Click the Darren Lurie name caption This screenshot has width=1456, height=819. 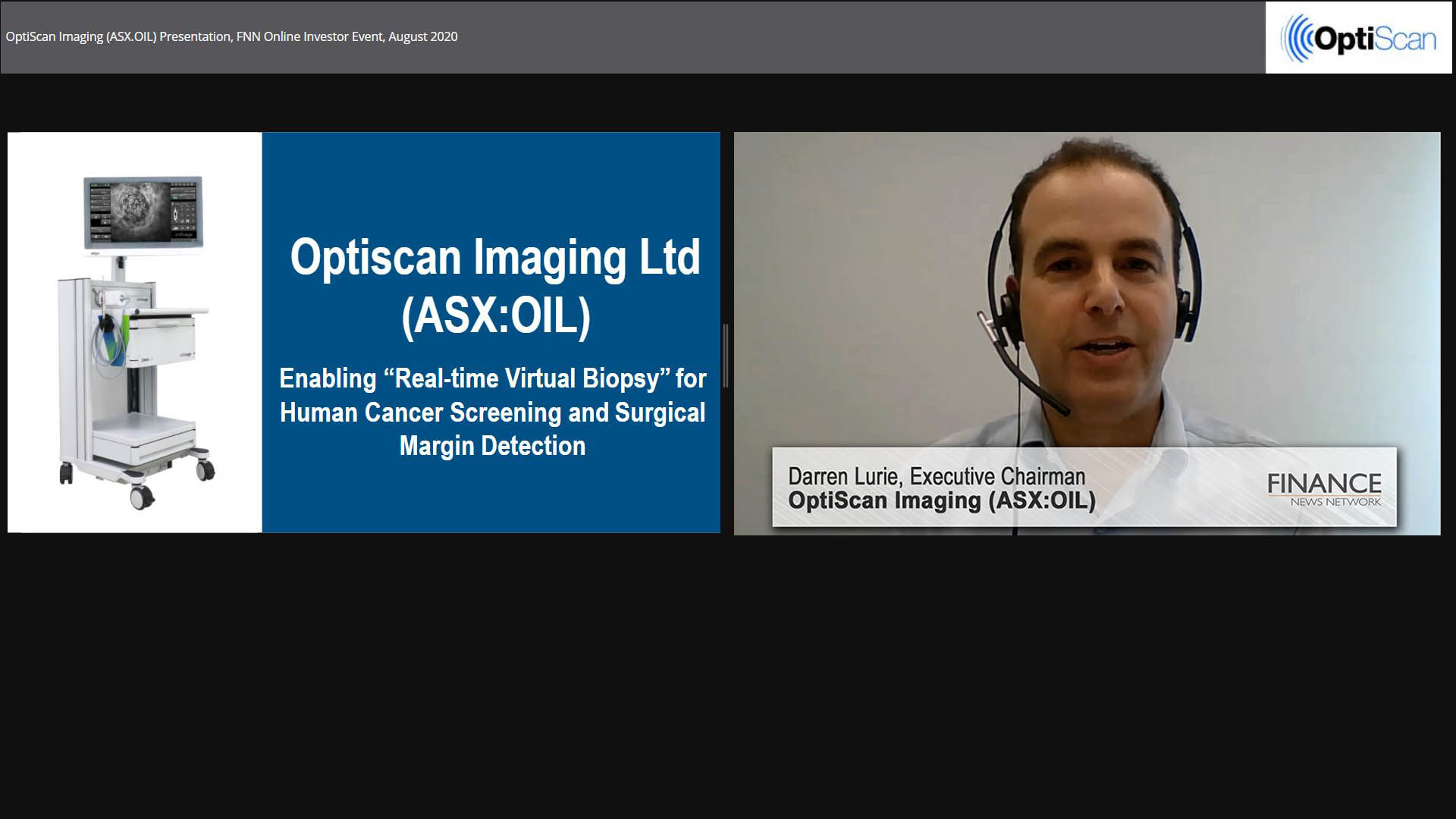[x=936, y=476]
